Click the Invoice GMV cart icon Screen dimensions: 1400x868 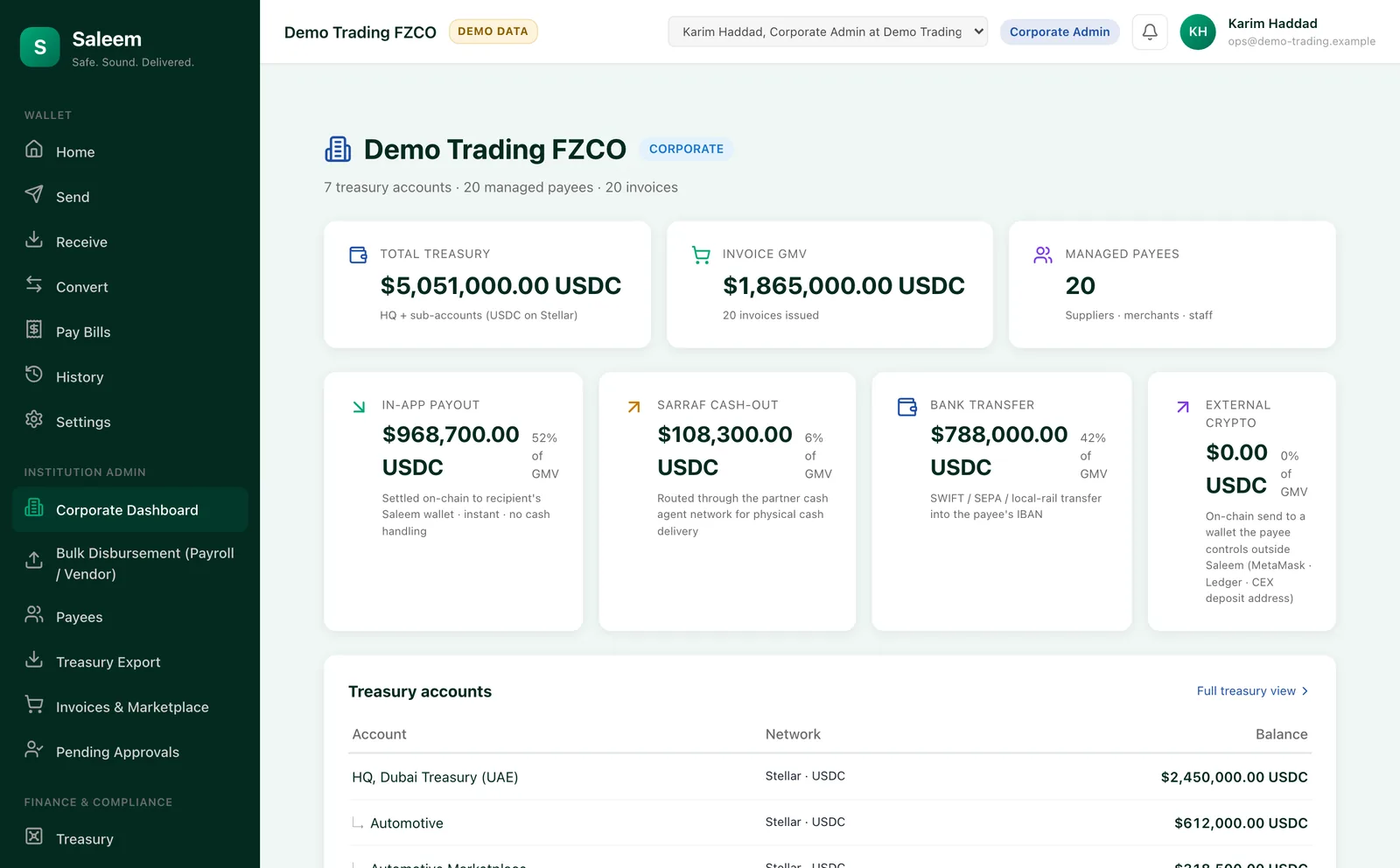tap(701, 255)
